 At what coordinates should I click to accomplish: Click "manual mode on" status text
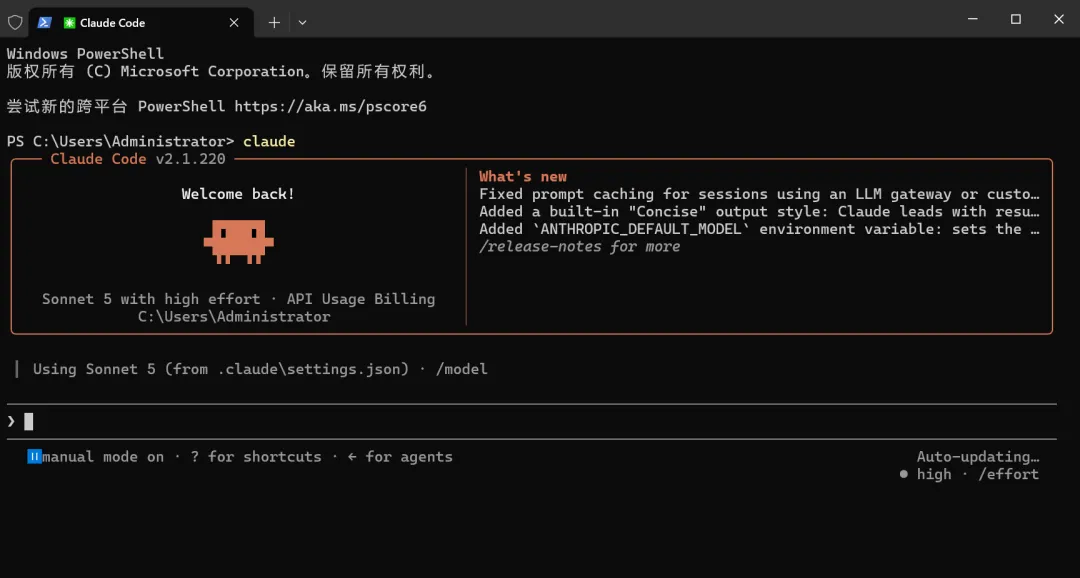(103, 457)
